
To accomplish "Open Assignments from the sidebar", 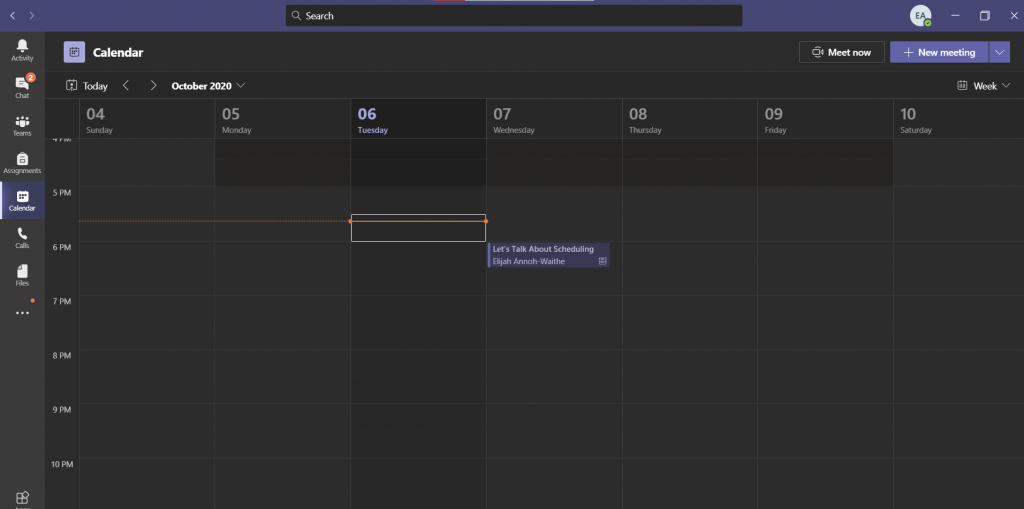I will 22,163.
